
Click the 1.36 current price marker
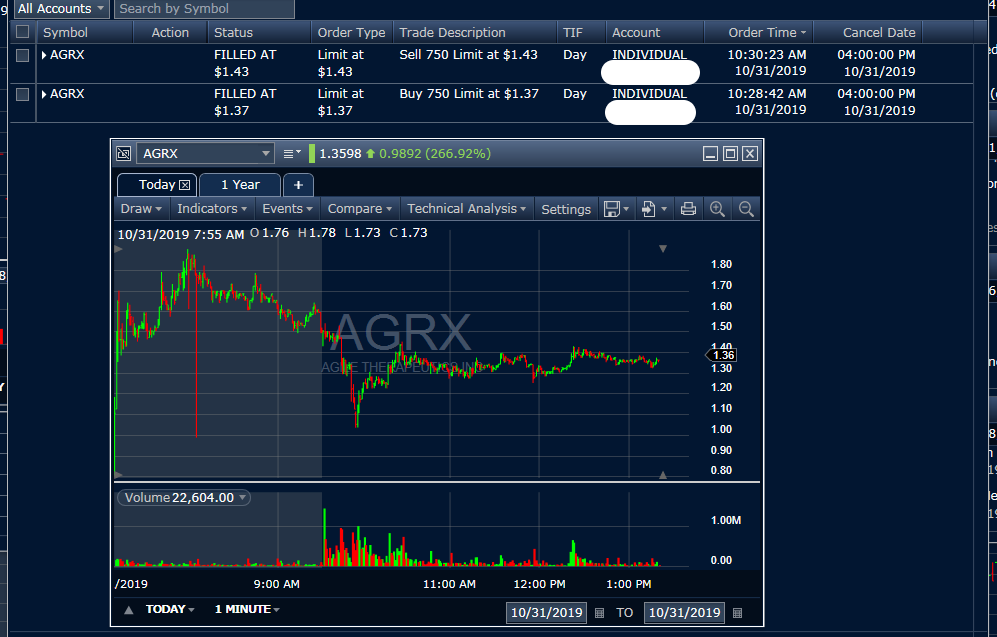click(722, 355)
